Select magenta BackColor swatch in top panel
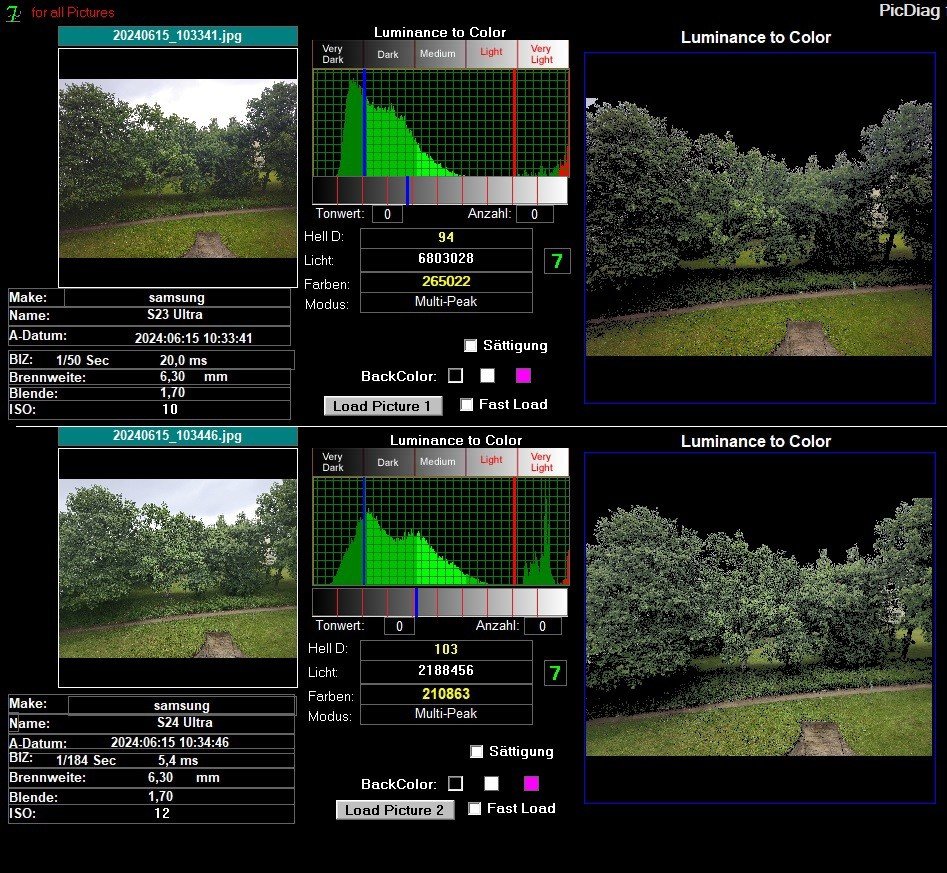947x873 pixels. click(523, 376)
